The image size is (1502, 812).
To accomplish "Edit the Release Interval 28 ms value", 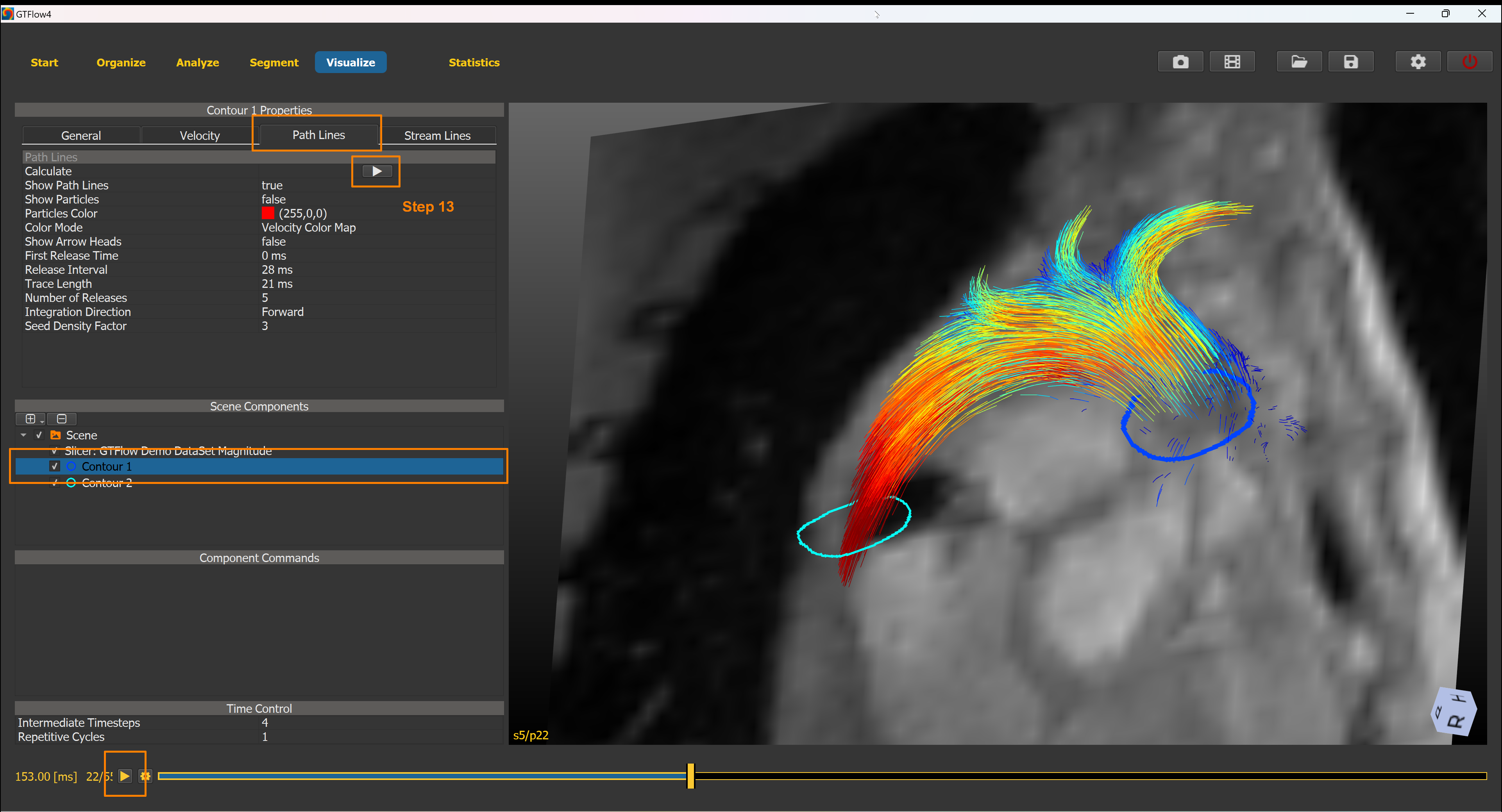I will tap(377, 269).
